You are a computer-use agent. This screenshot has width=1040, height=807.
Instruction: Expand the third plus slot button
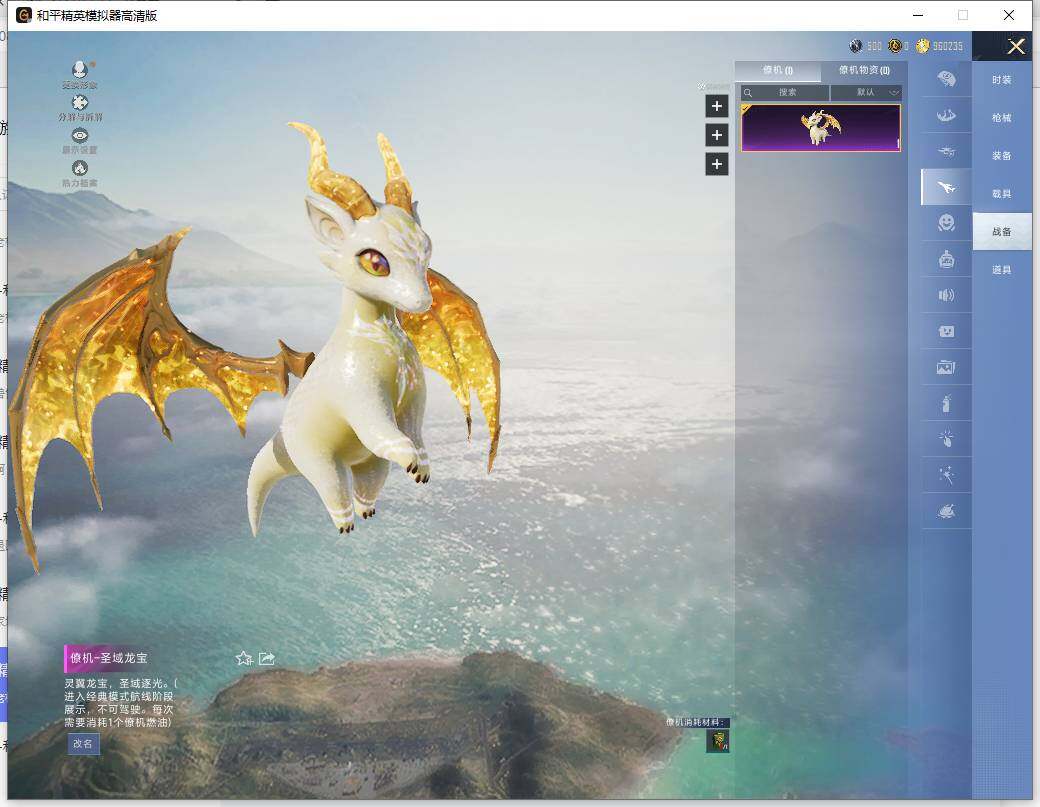(x=716, y=164)
